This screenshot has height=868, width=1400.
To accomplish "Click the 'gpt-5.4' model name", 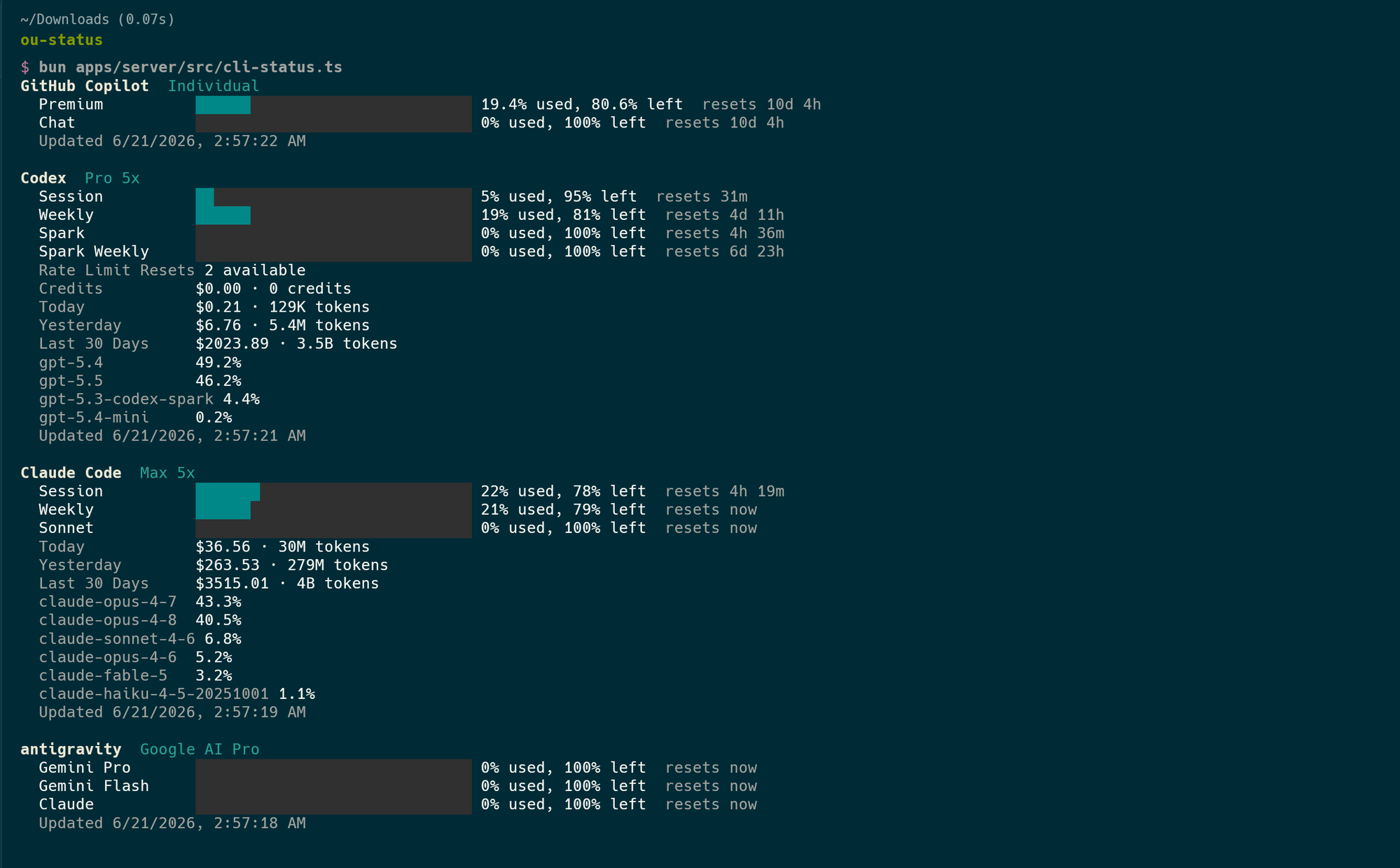I will (71, 362).
